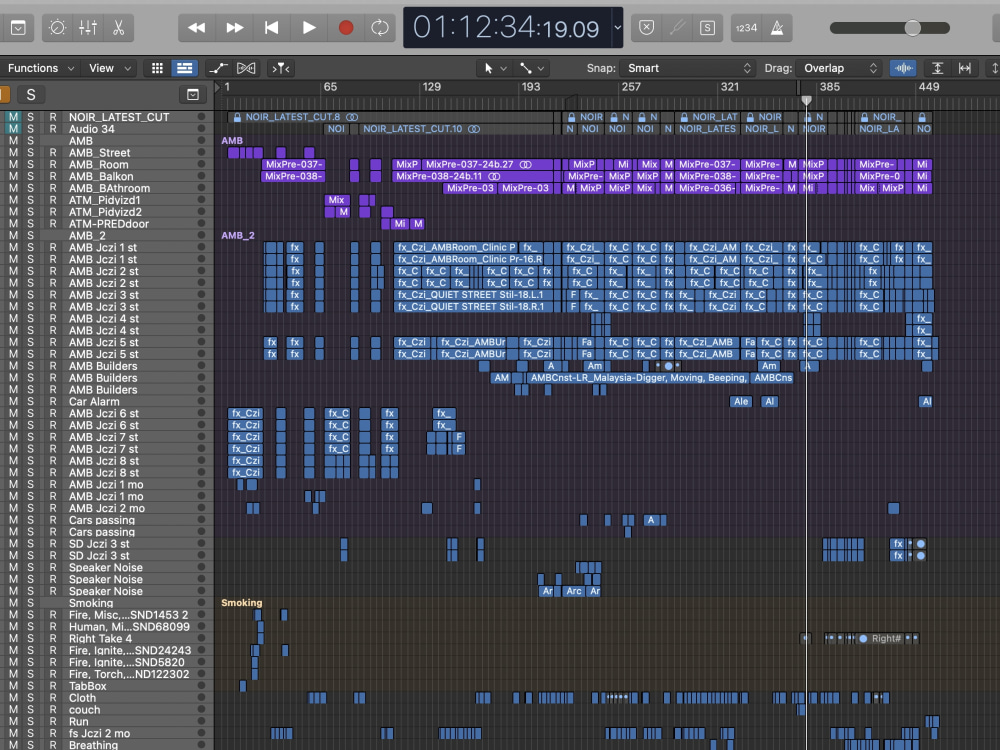Open the secondary tool dropdown
The height and width of the screenshot is (750, 1000).
click(x=532, y=68)
